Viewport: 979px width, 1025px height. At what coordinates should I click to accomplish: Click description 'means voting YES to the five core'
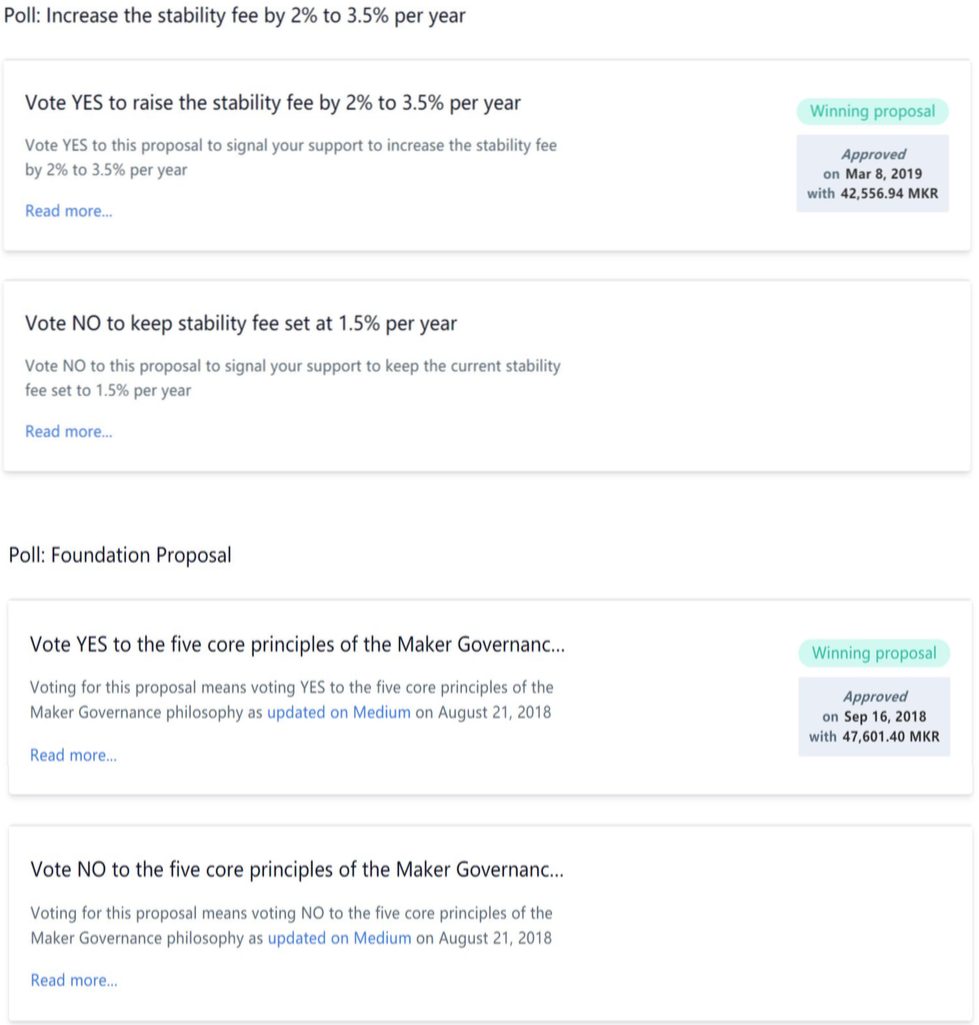click(x=291, y=700)
